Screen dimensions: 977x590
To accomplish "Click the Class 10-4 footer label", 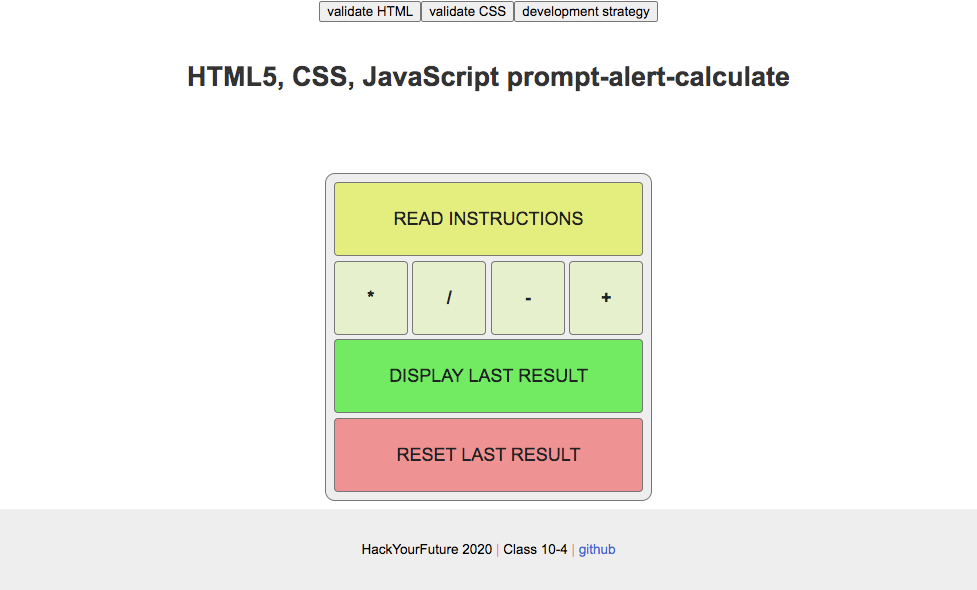I will (x=535, y=549).
